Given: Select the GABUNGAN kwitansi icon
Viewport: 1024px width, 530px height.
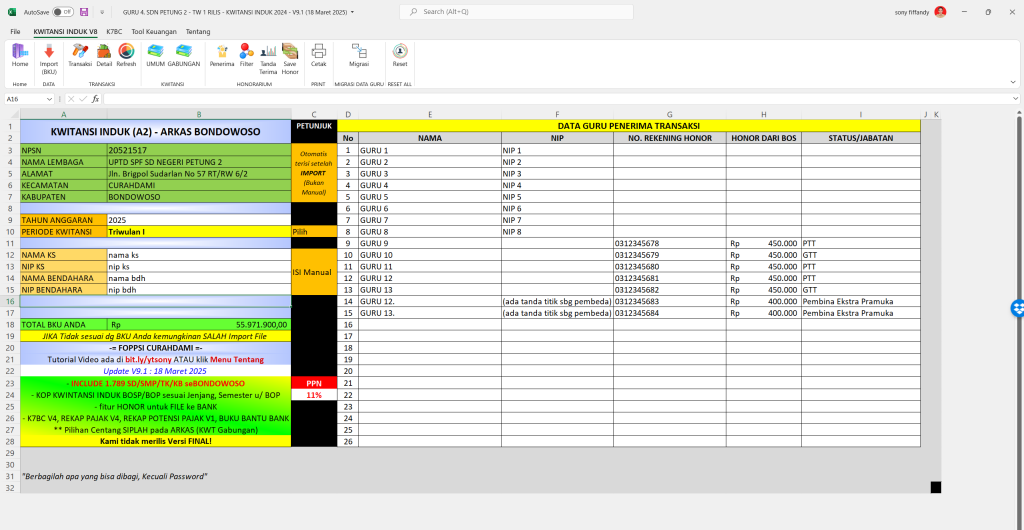Looking at the screenshot, I should coord(184,57).
